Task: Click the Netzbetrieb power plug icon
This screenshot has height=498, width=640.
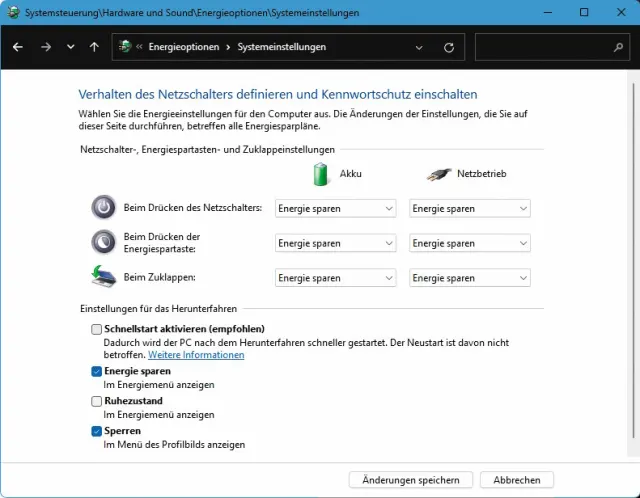Action: coord(437,174)
